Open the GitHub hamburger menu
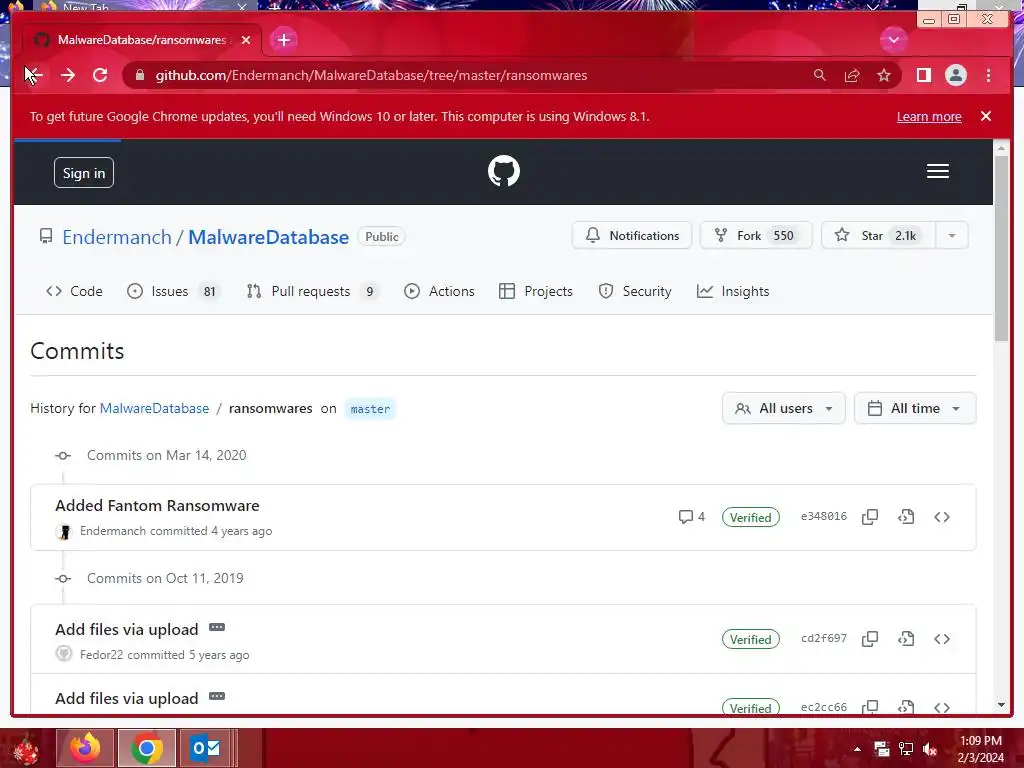This screenshot has height=768, width=1024. [x=937, y=171]
